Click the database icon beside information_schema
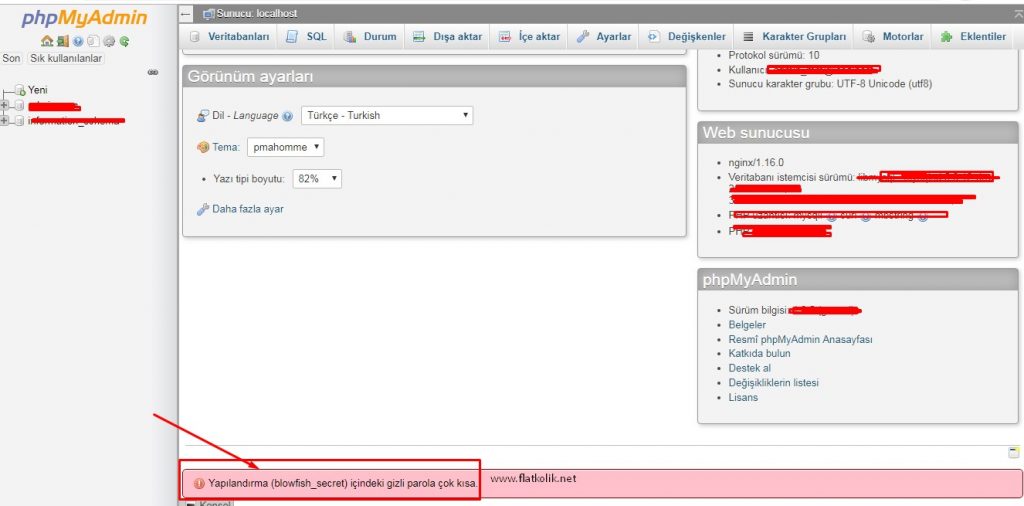Screen dimensions: 1024x506 click(x=20, y=121)
